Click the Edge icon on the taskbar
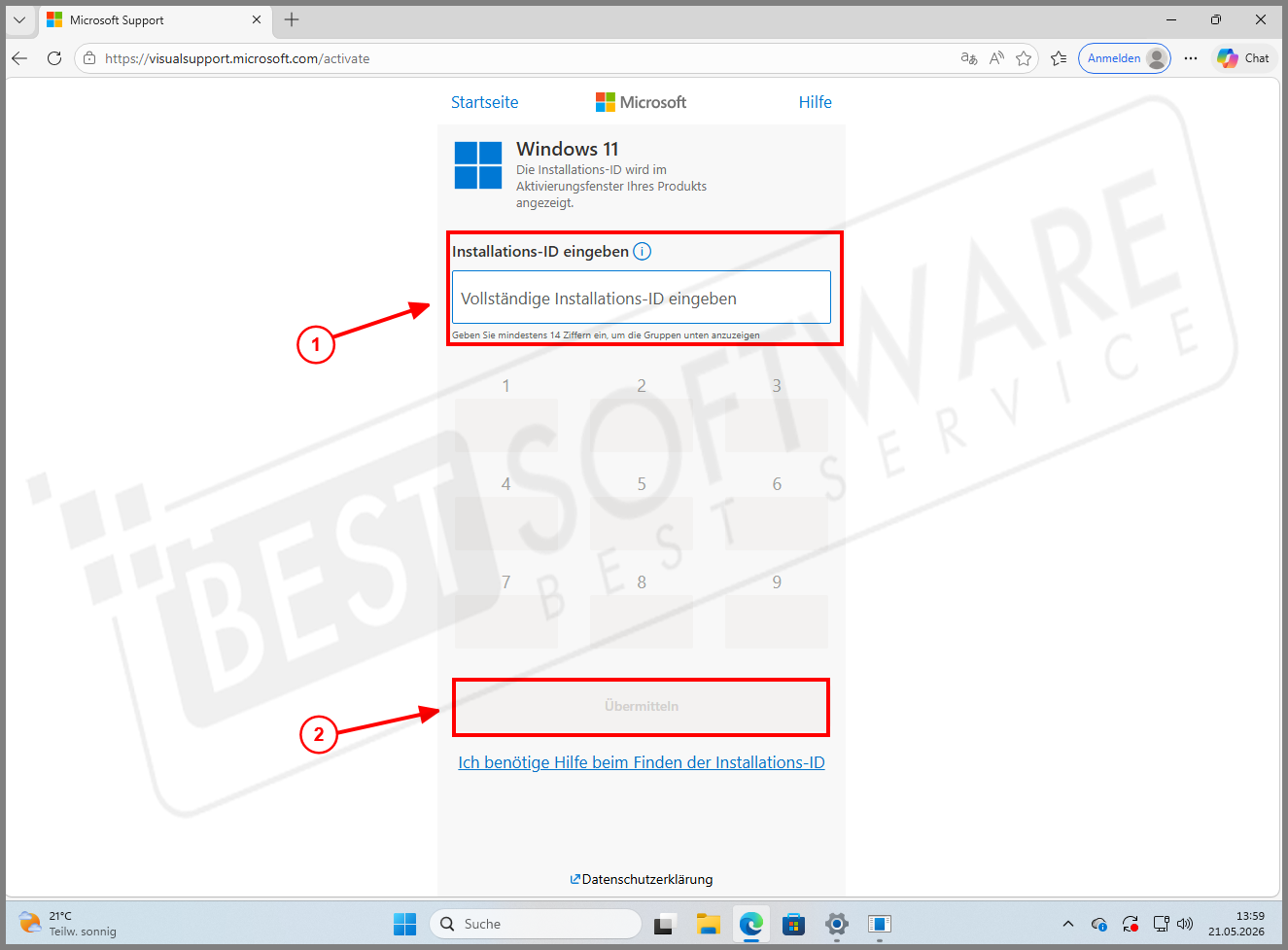 [751, 924]
